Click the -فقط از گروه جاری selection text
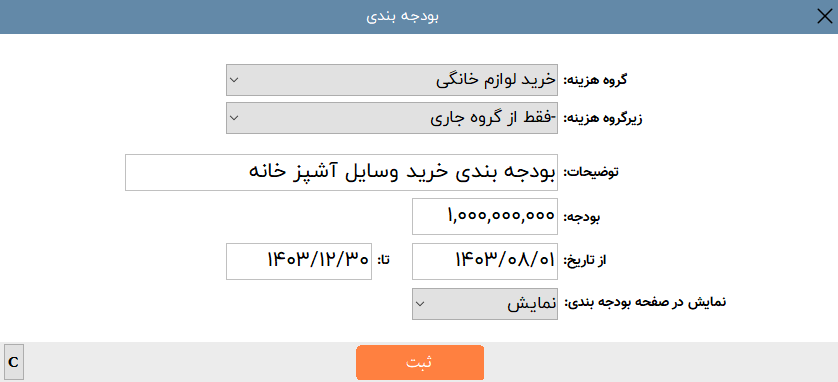The width and height of the screenshot is (838, 382). coord(493,118)
